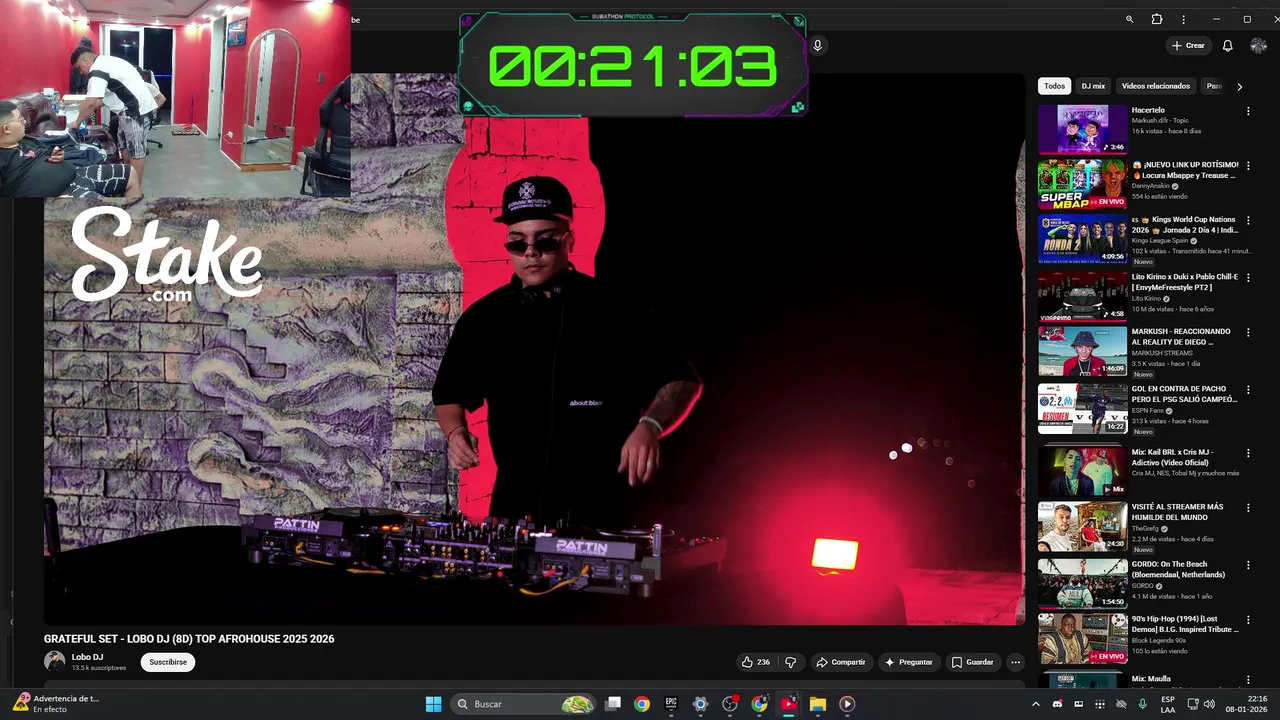Open the GORDO: On The Beach video
This screenshot has width=1280, height=720.
(x=1082, y=583)
